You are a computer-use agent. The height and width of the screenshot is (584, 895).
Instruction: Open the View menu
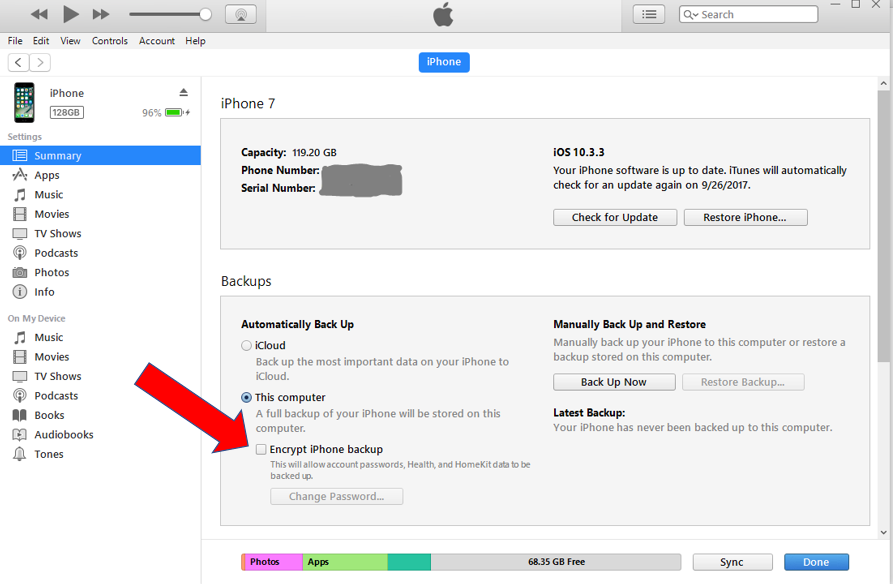click(x=70, y=41)
